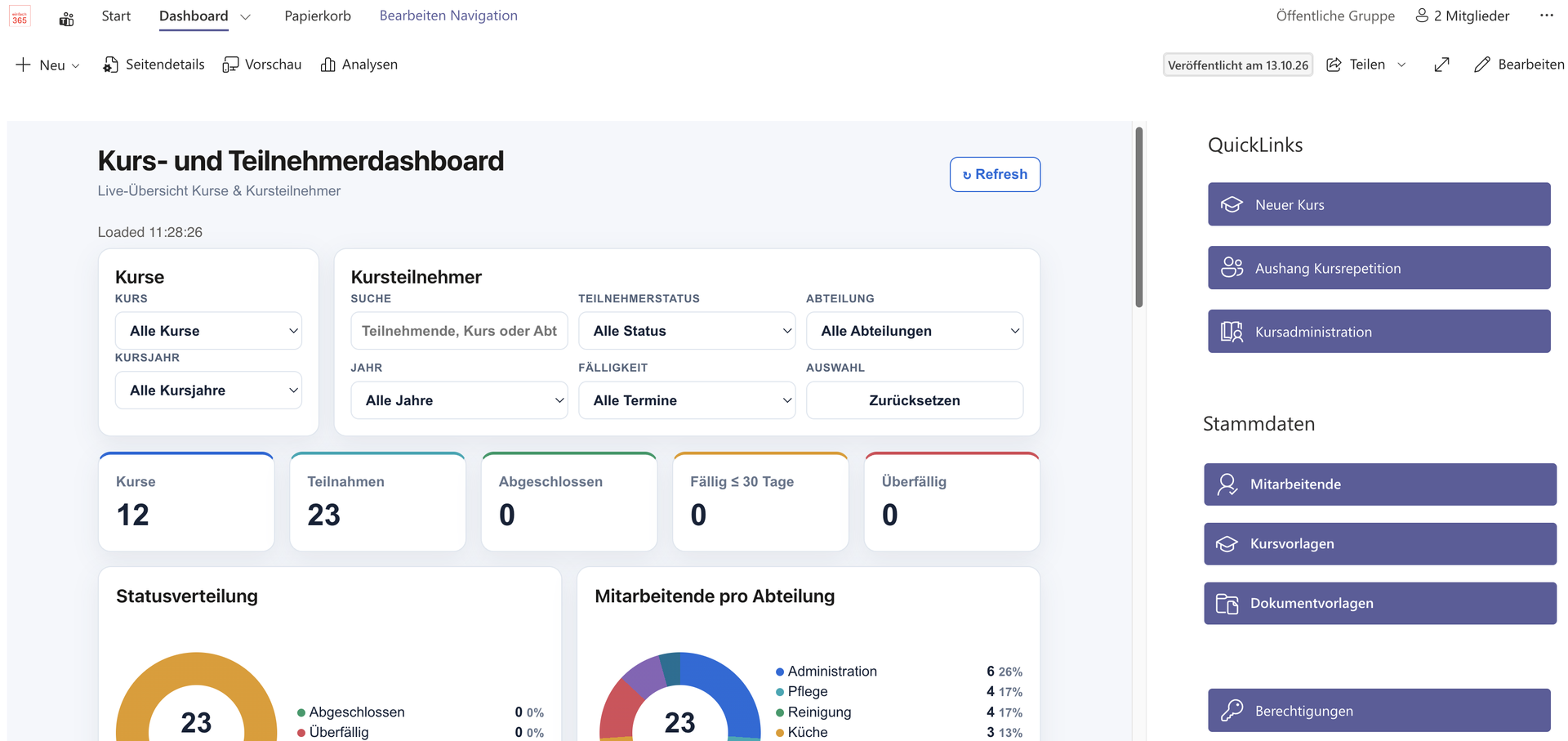Go to the Start tab
Viewport: 1568px width, 741px height.
click(116, 16)
